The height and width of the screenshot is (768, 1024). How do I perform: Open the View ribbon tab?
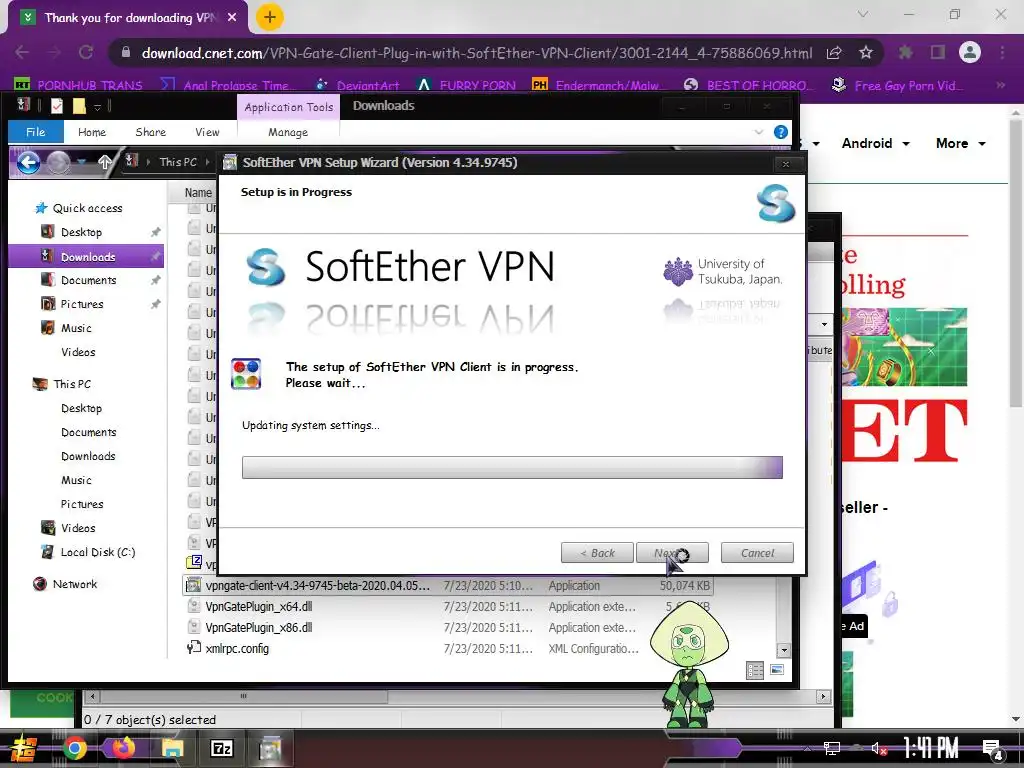tap(207, 132)
